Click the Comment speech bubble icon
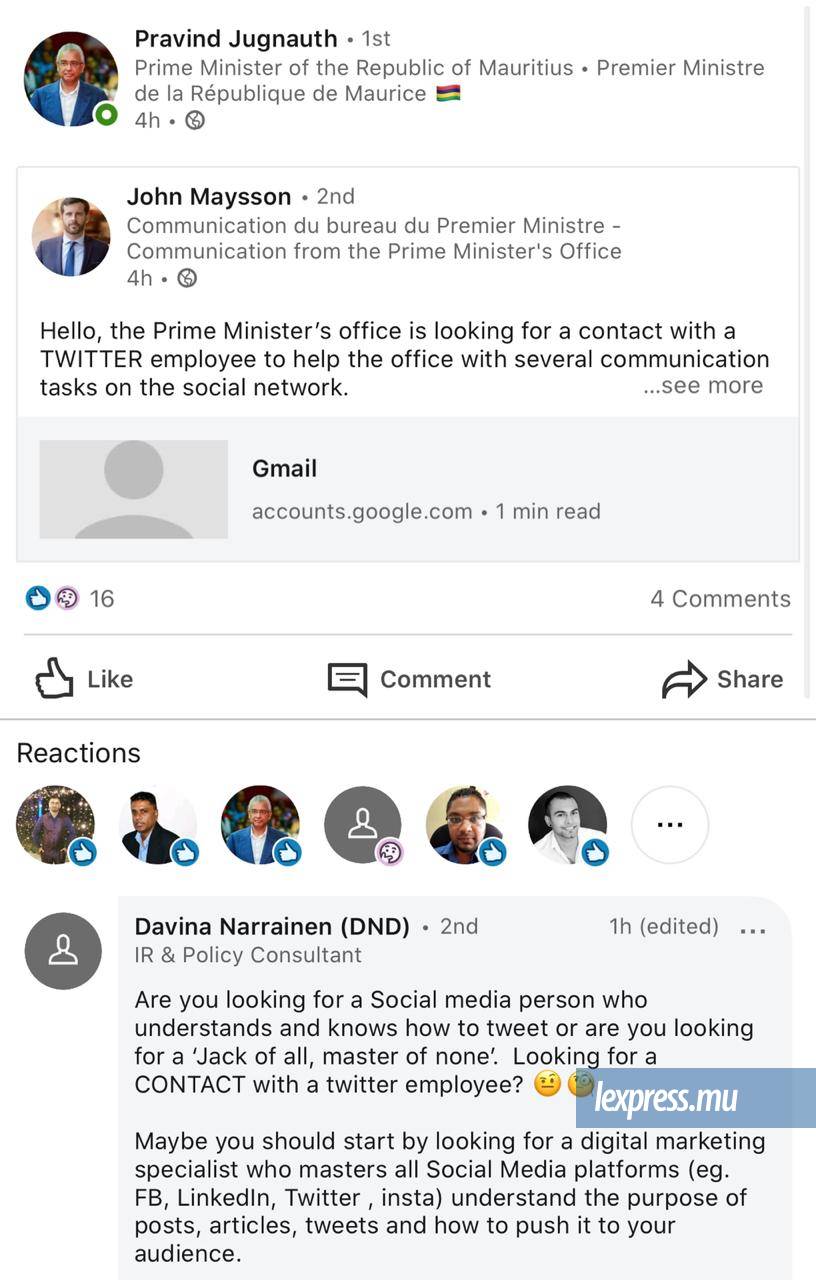This screenshot has height=1280, width=816. [x=347, y=680]
